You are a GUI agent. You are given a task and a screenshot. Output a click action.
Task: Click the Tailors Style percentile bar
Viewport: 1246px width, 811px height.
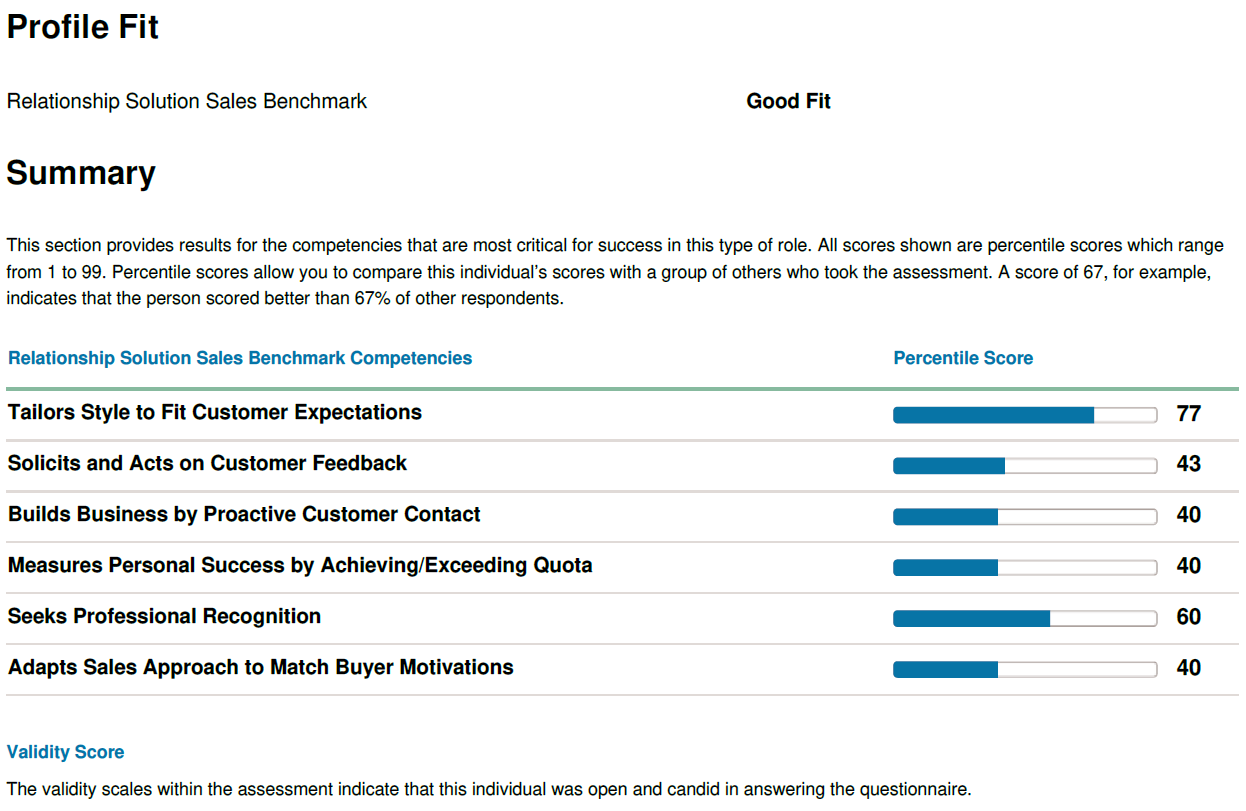pyautogui.click(x=1025, y=415)
